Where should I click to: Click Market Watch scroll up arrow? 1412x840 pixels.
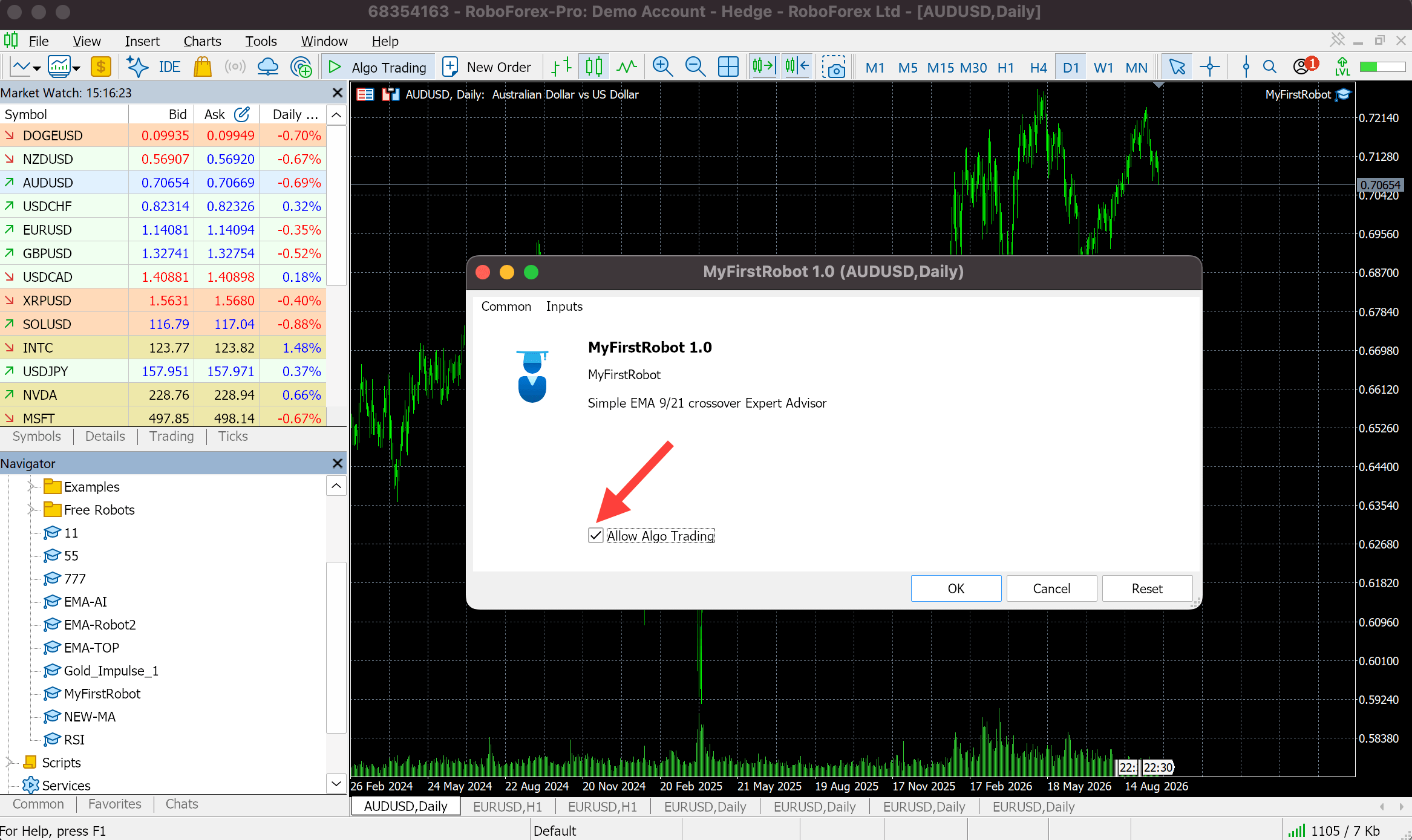coord(336,115)
